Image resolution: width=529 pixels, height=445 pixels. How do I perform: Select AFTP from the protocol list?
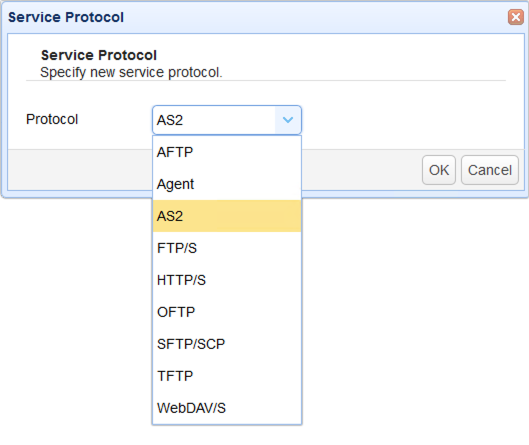(x=227, y=152)
